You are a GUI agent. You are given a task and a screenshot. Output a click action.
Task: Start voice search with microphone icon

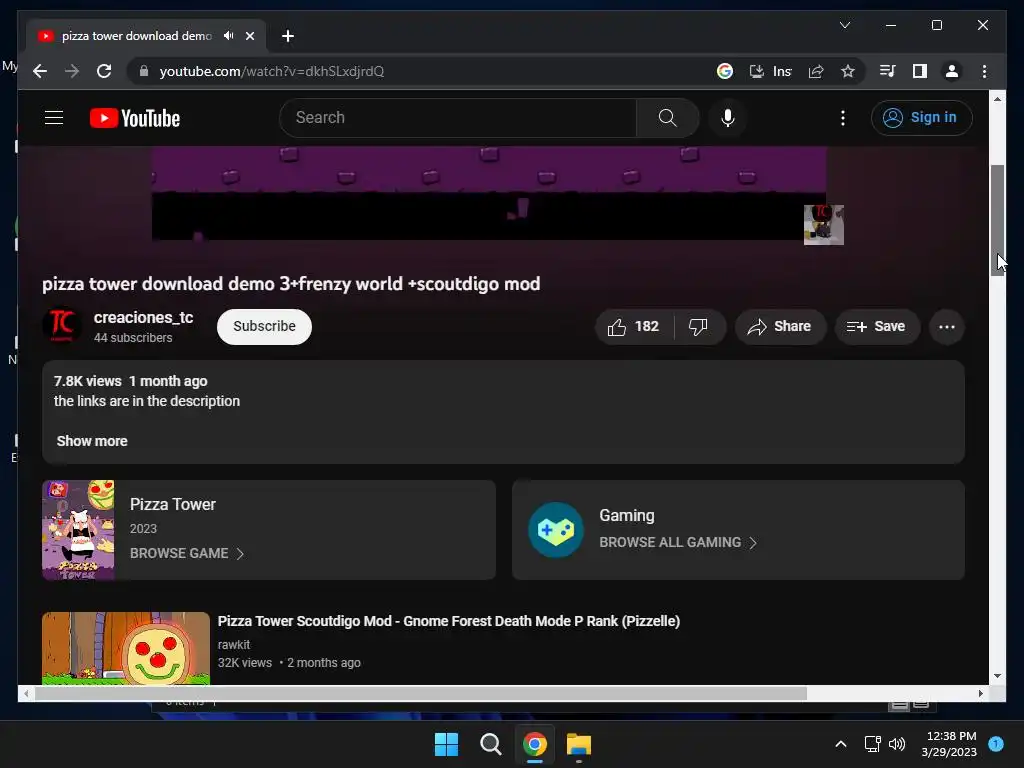point(728,118)
